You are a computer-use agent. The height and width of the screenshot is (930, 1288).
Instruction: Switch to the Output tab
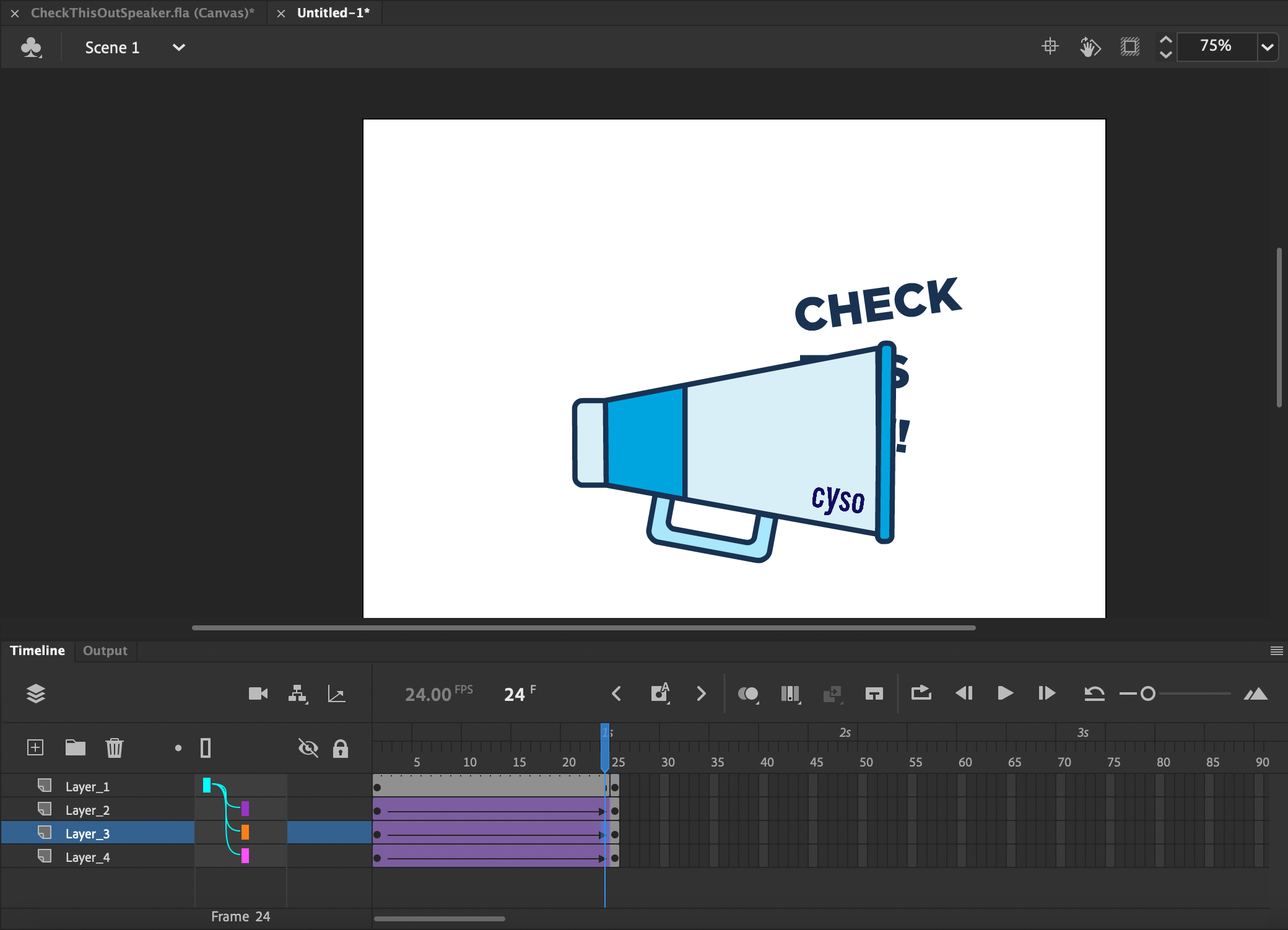(105, 651)
